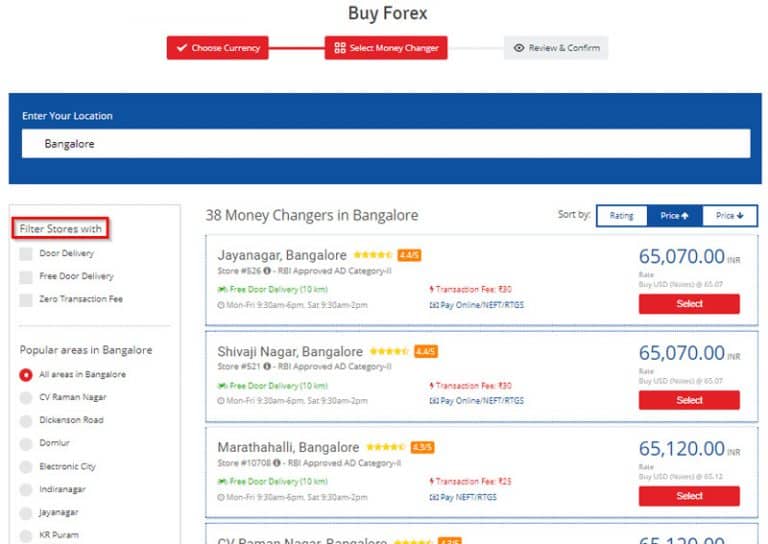Click the Jayanagar store star rating
The width and height of the screenshot is (768, 544).
pyautogui.click(x=373, y=255)
